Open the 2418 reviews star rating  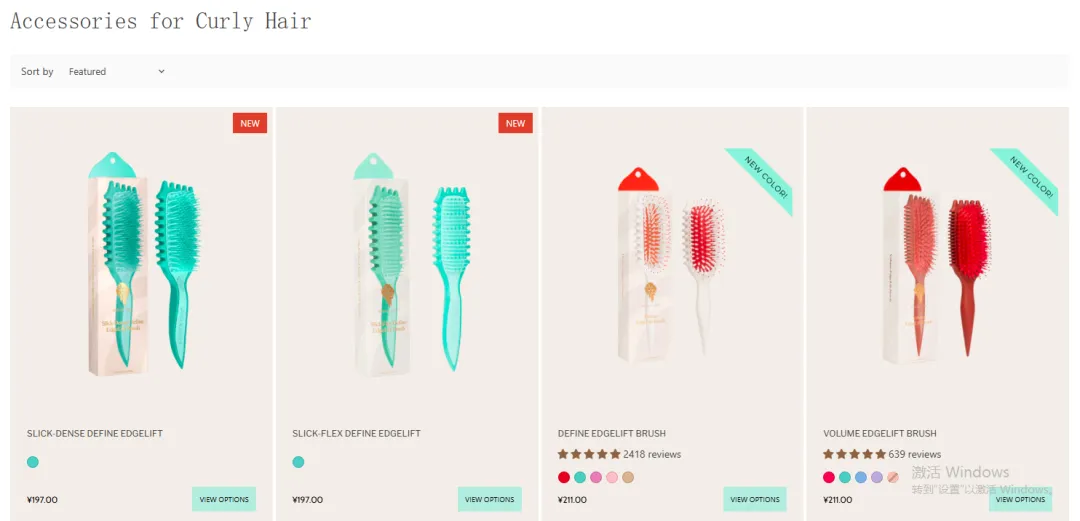click(619, 454)
